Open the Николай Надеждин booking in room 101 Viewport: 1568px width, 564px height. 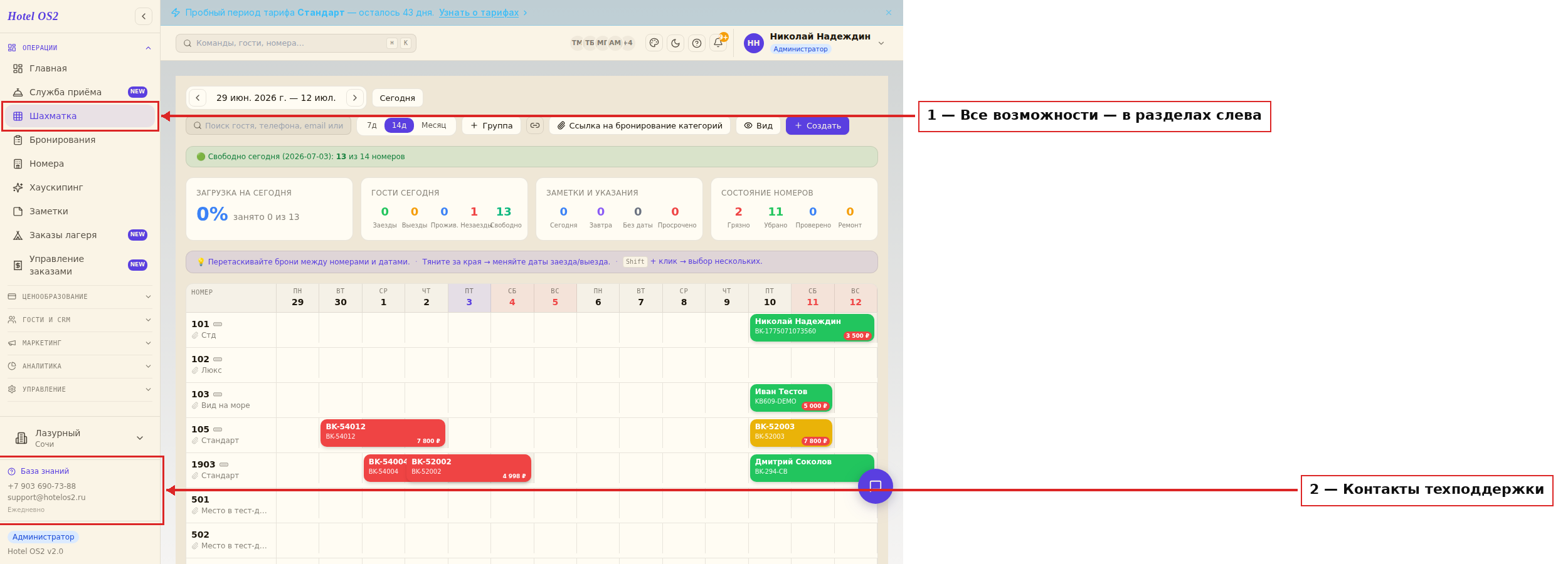(812, 328)
